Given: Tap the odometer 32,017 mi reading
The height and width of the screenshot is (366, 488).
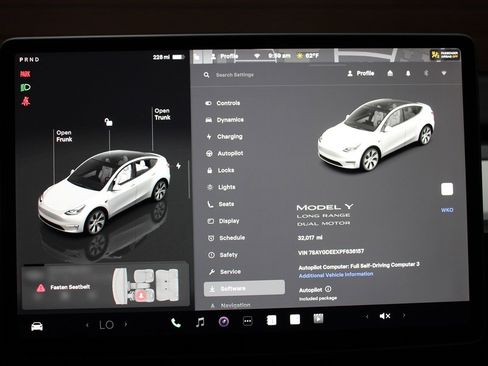Looking at the screenshot, I should point(310,238).
